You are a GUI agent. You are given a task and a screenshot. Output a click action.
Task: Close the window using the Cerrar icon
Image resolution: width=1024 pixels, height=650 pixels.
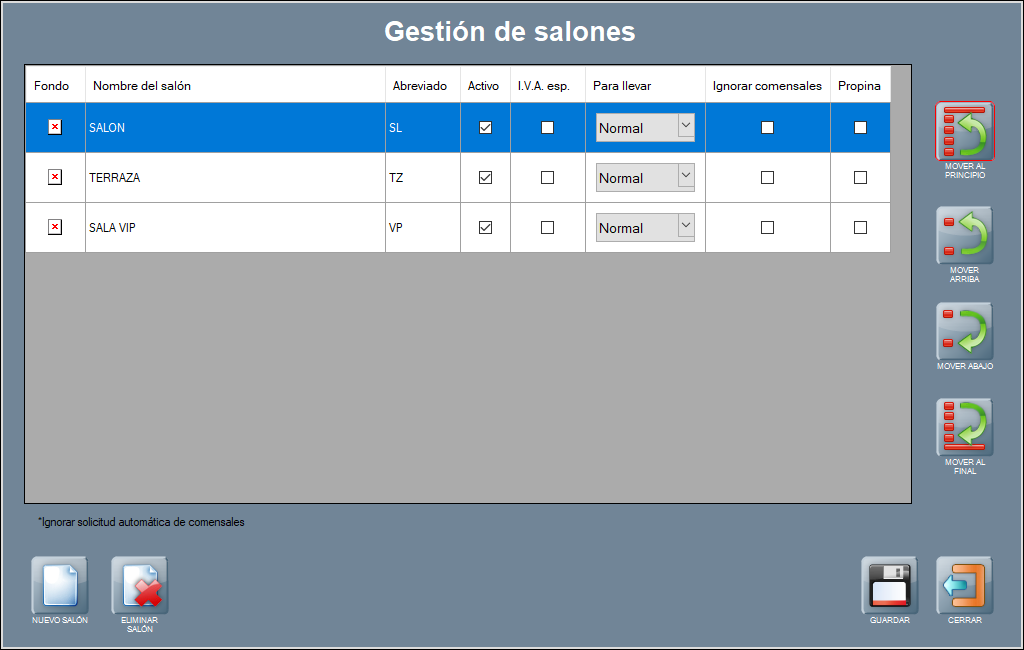(x=964, y=585)
